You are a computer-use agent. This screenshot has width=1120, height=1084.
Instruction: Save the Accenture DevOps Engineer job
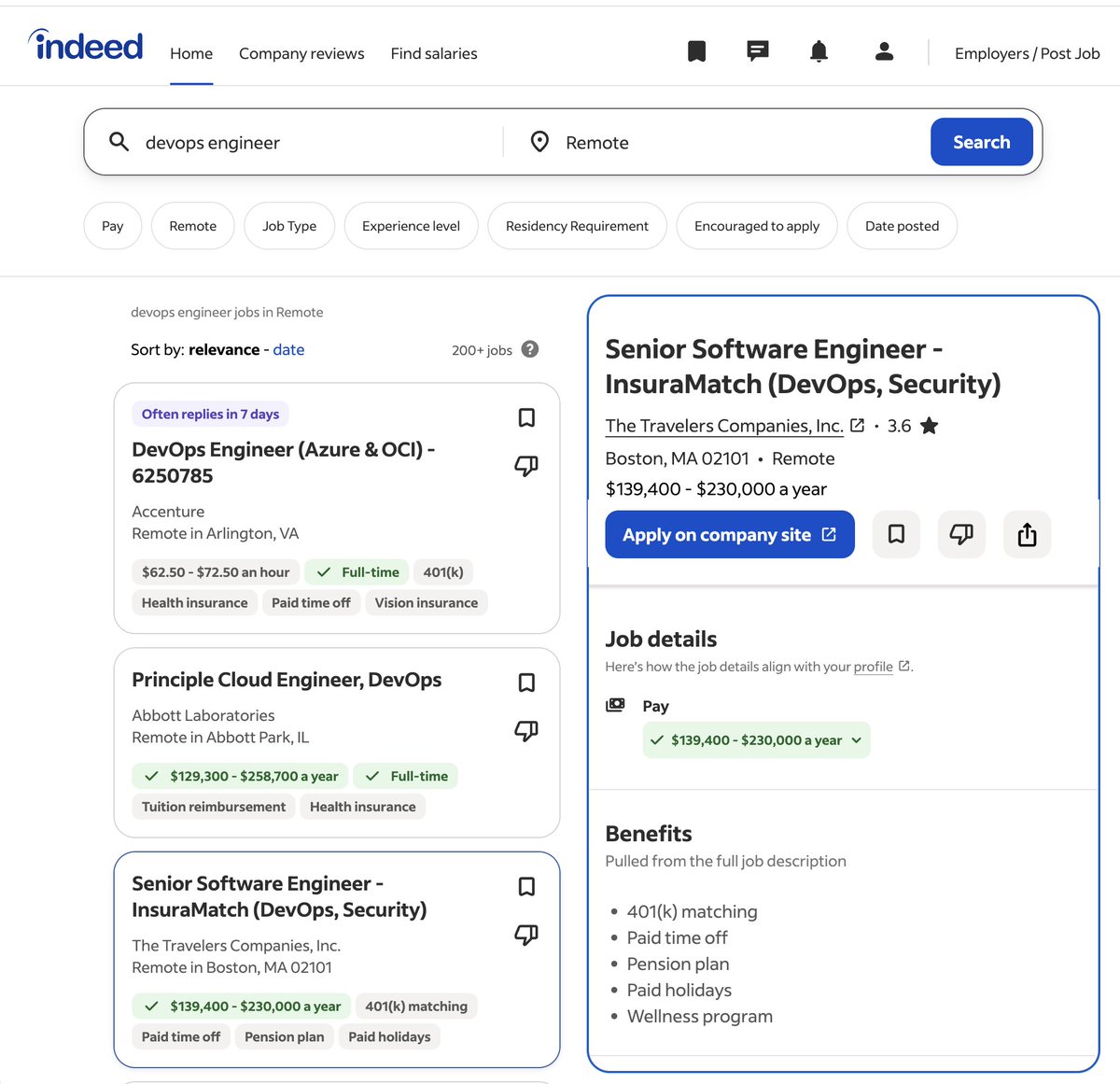click(x=526, y=417)
